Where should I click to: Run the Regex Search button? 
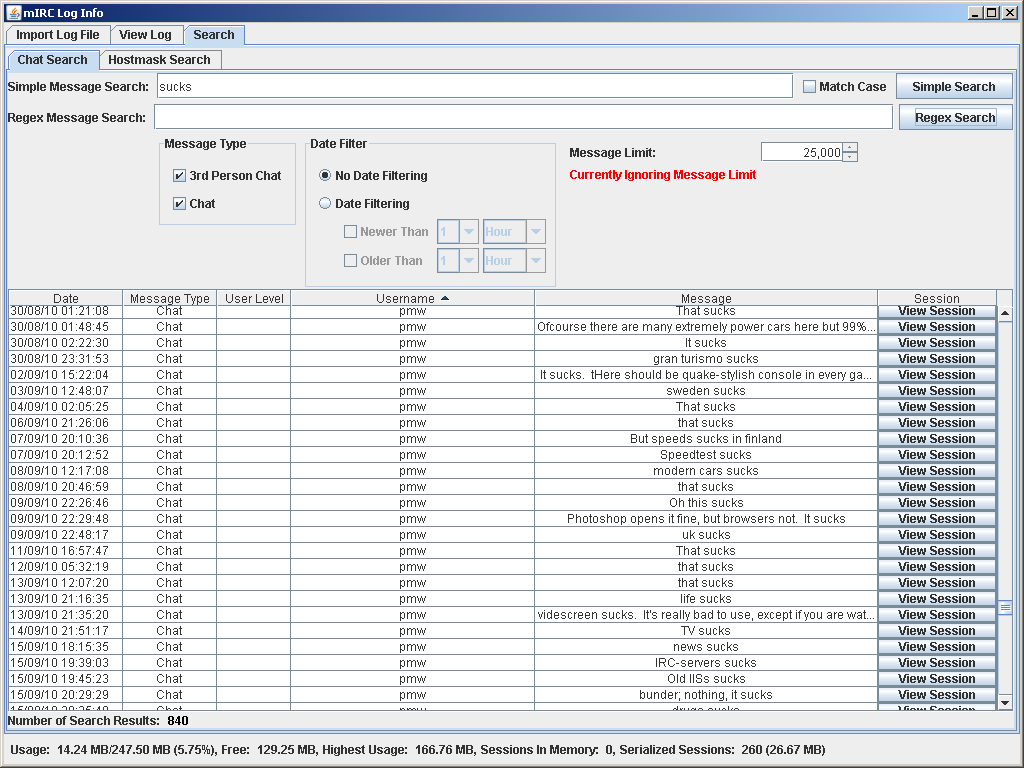coord(955,118)
